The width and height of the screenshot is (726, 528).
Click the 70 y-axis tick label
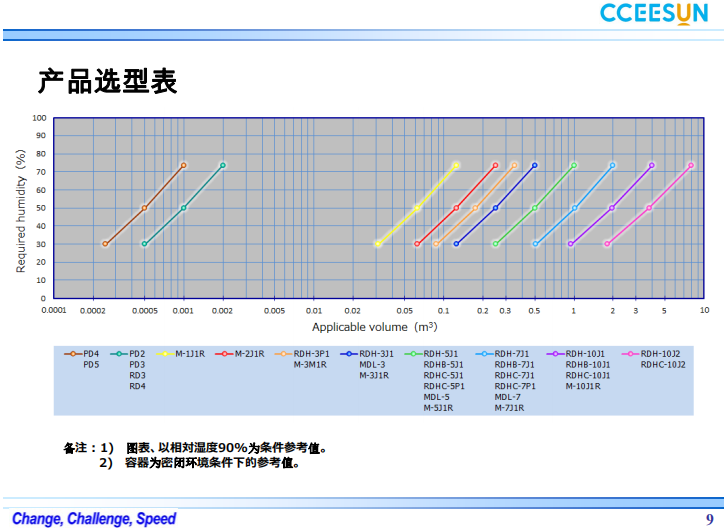pyautogui.click(x=42, y=172)
